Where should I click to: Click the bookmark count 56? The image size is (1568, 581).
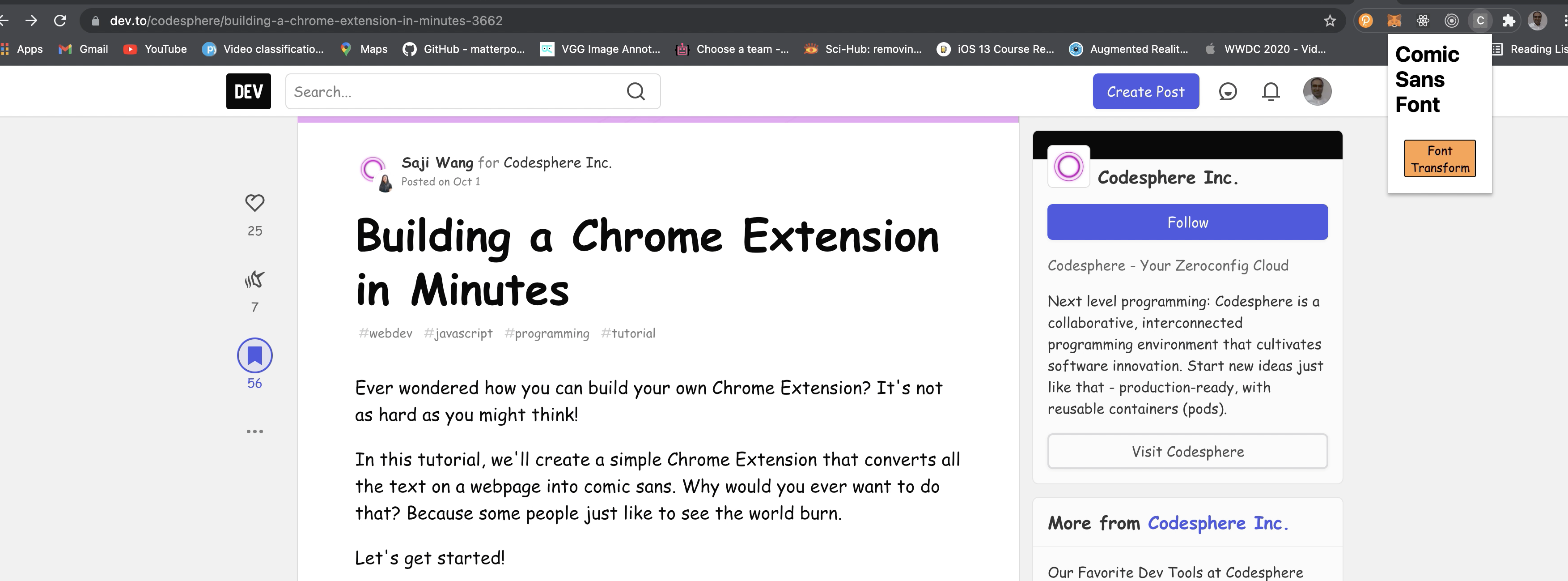click(x=254, y=383)
